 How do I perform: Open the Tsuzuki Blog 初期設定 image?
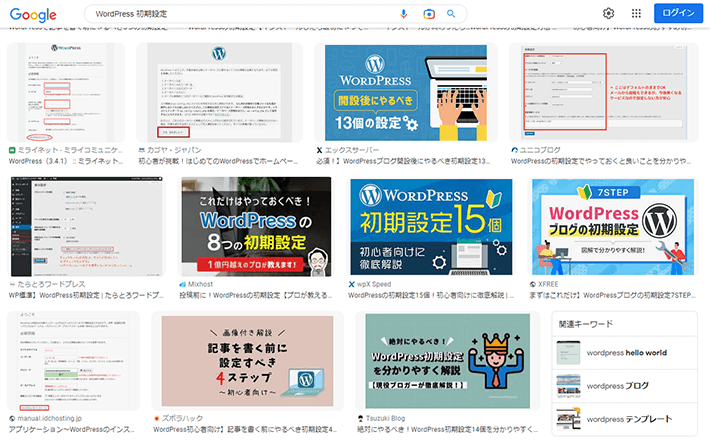pyautogui.click(x=447, y=361)
